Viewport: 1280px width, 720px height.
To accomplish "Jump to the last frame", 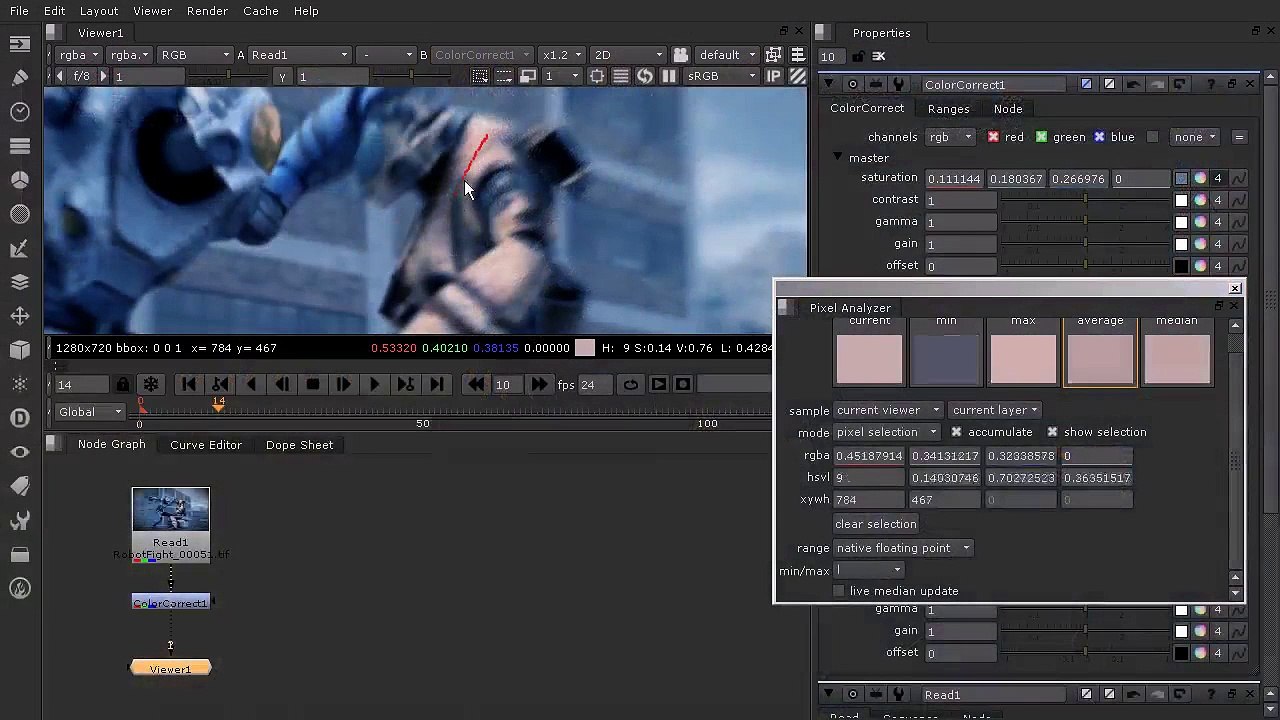I will tap(436, 385).
